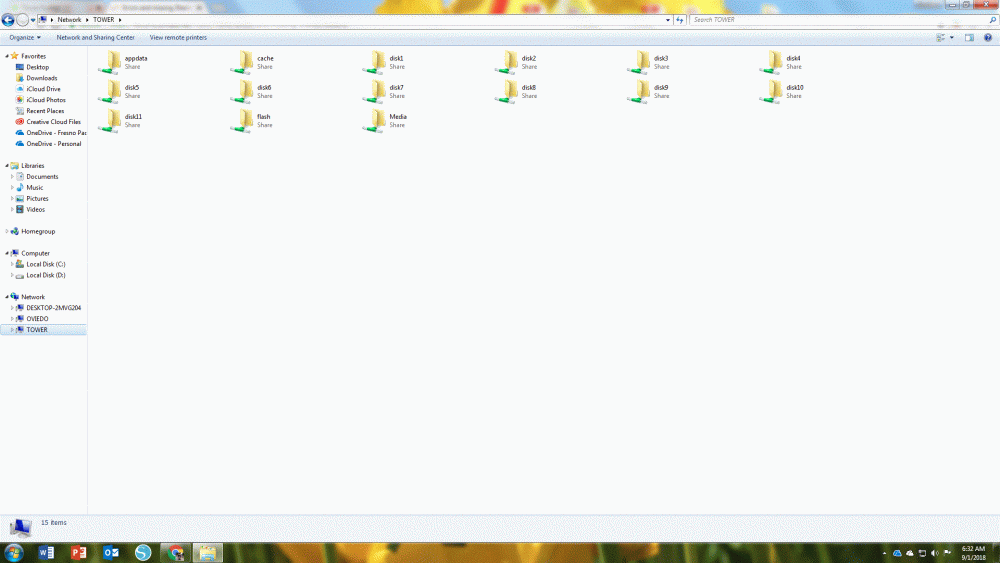Click the Change your view icon
Image resolution: width=1000 pixels, height=563 pixels.
[941, 38]
